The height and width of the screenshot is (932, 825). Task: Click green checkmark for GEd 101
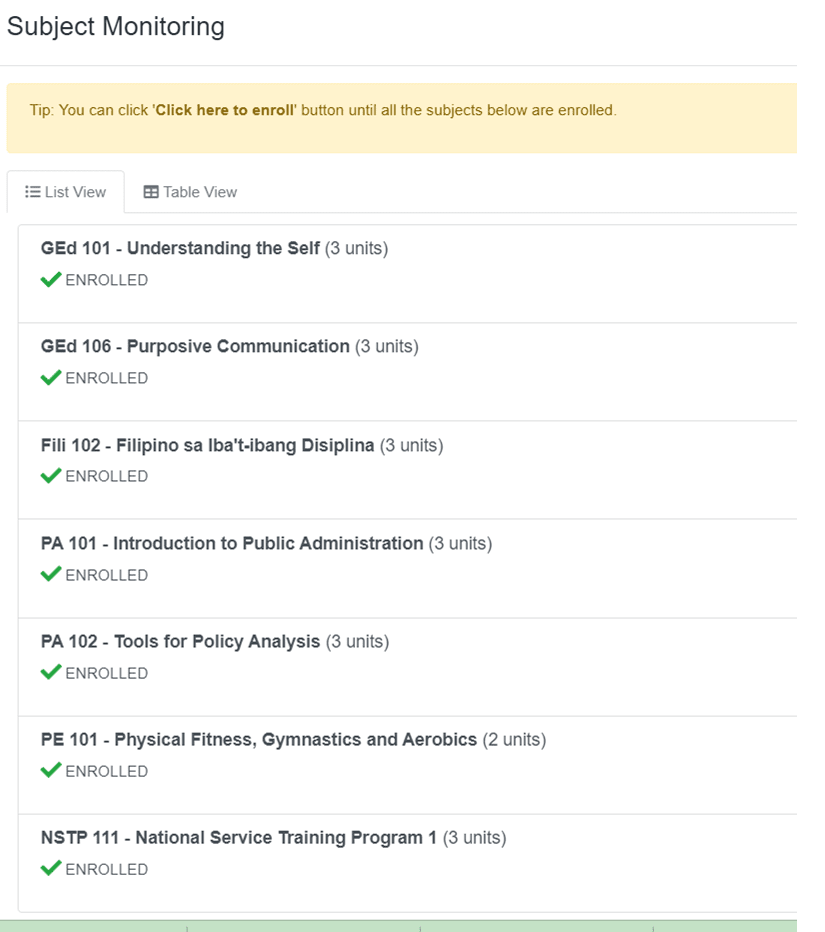tap(51, 279)
